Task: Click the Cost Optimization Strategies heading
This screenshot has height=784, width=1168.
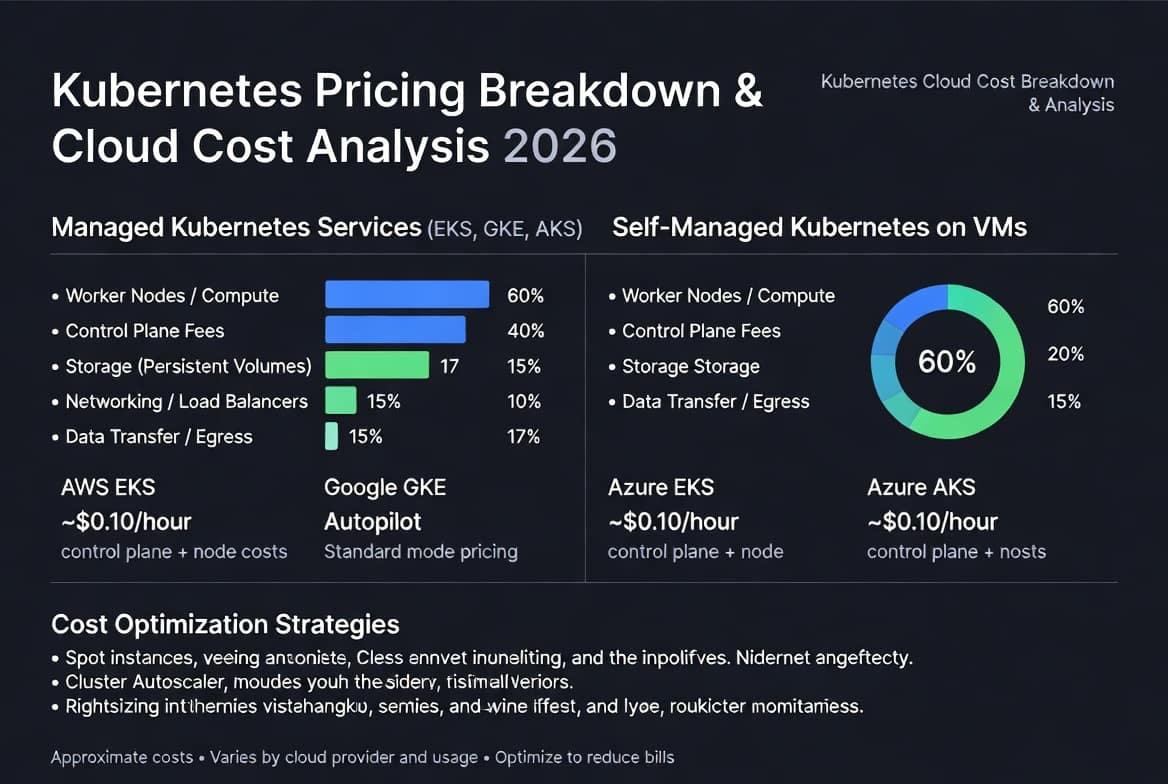Action: coord(225,624)
